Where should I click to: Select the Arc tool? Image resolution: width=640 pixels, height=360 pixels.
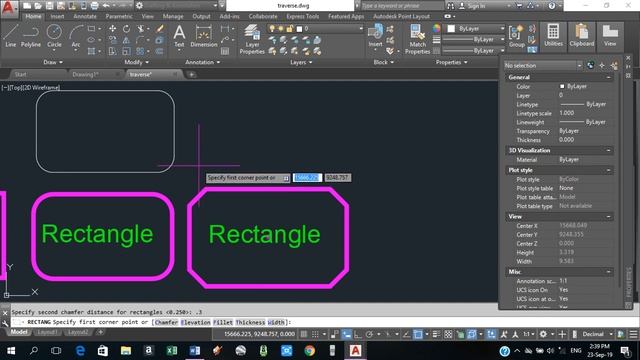point(76,36)
